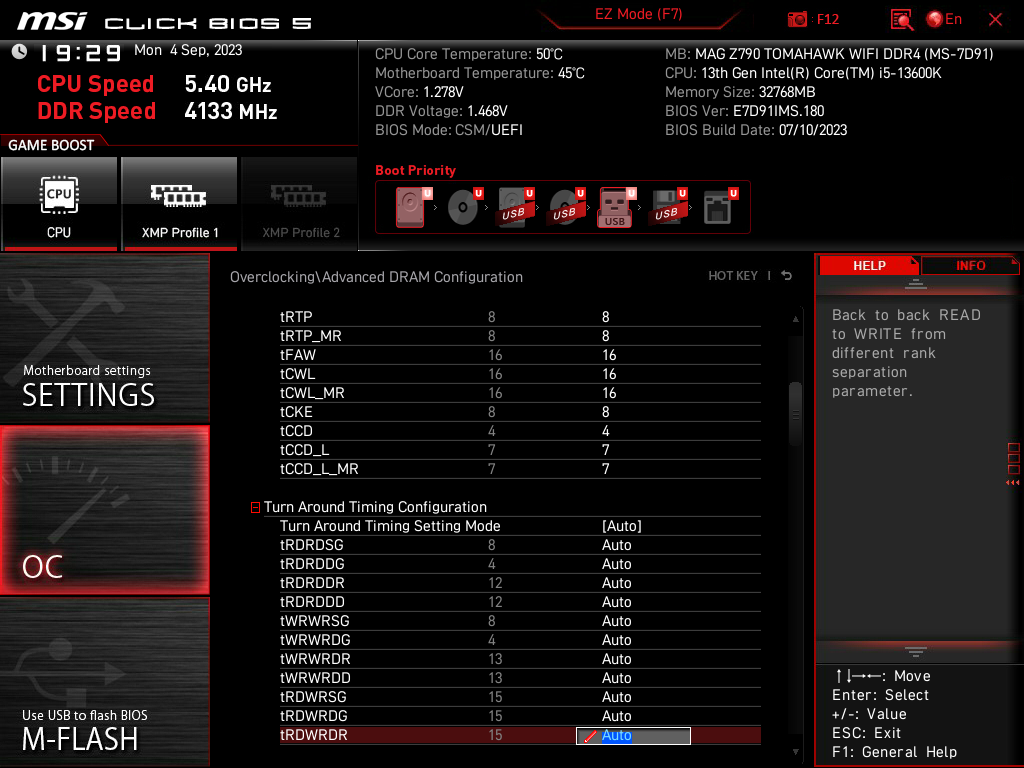
Task: Select the tRDRDDR Auto value
Action: [616, 583]
